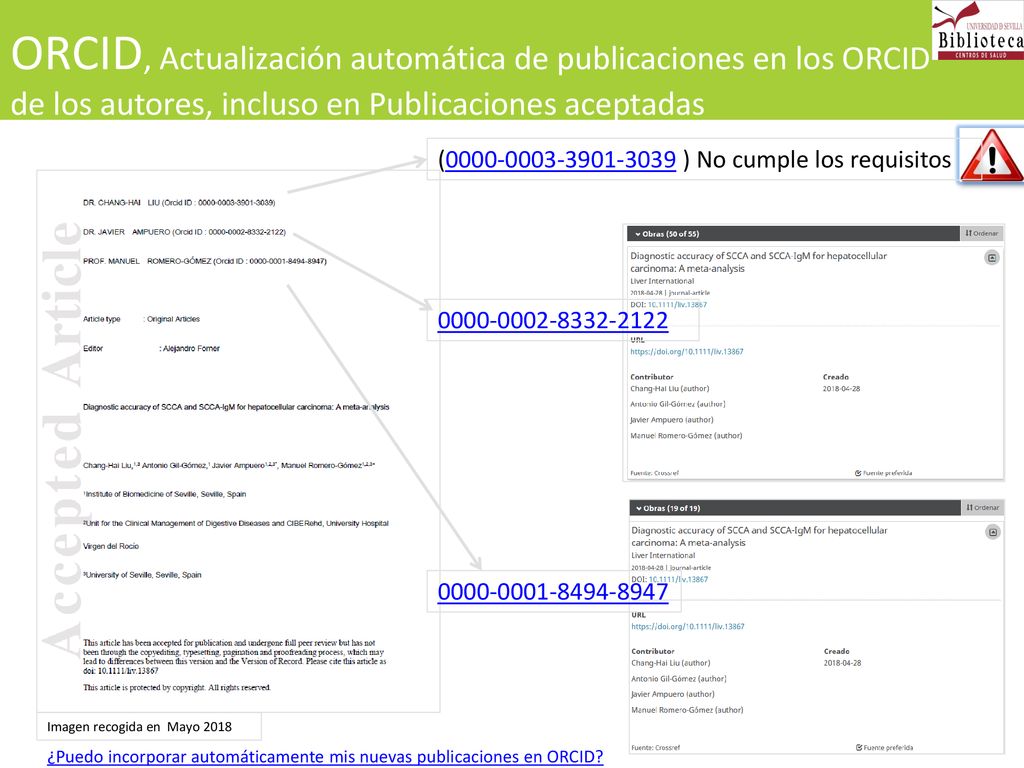Click Creado date 2018-04-28 in Obras (50 of 55) panel

[841, 389]
